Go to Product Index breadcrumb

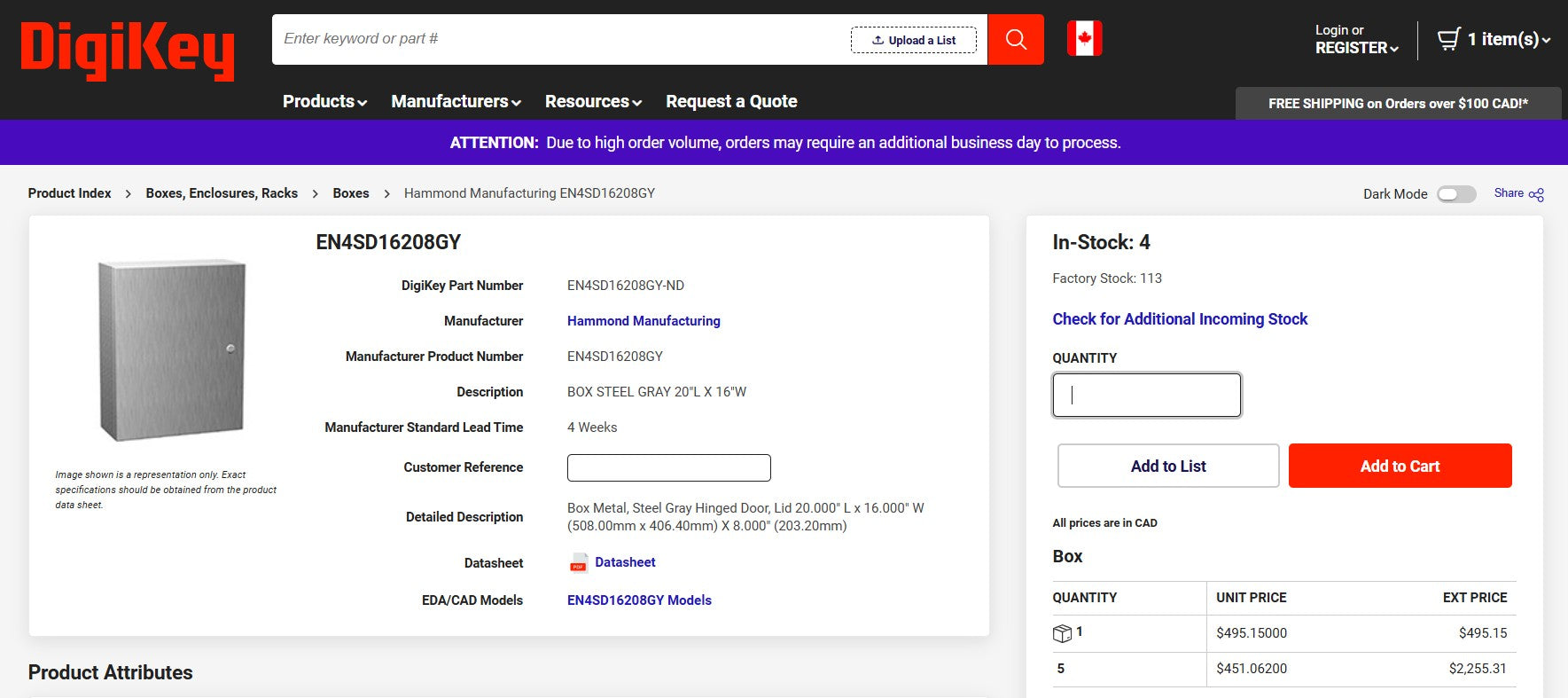pyautogui.click(x=69, y=193)
